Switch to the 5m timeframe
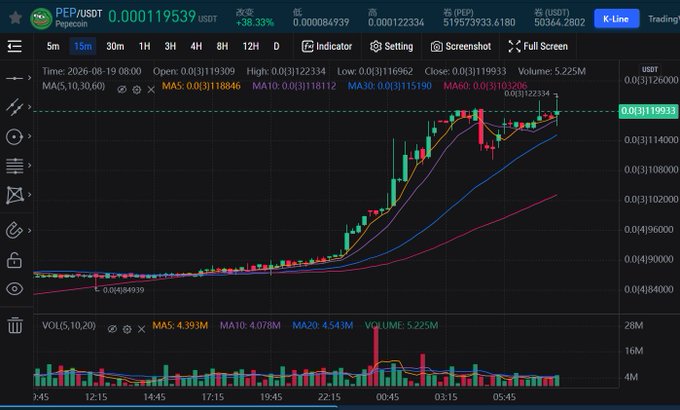Screen dimensions: 680x410 [x=53, y=46]
